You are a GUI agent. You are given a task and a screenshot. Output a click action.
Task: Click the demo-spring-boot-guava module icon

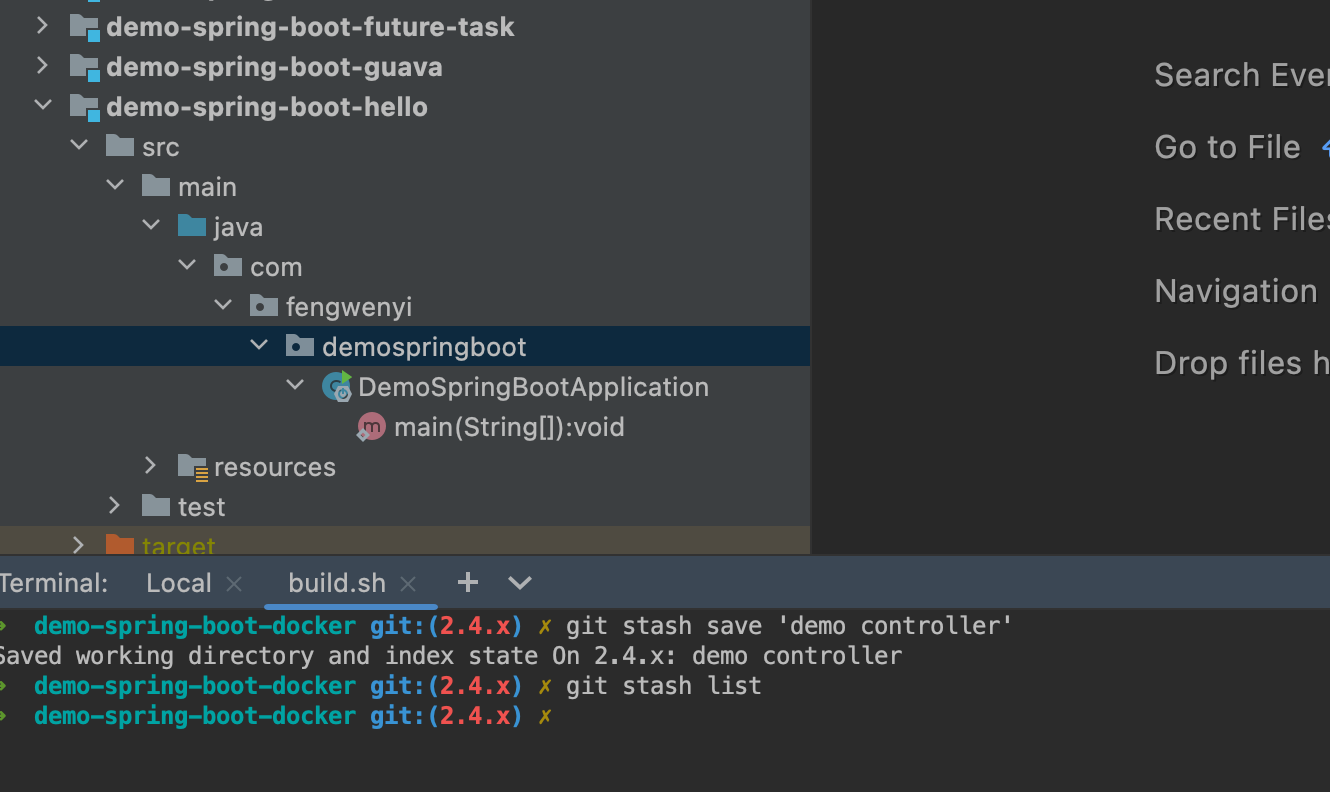(x=84, y=67)
